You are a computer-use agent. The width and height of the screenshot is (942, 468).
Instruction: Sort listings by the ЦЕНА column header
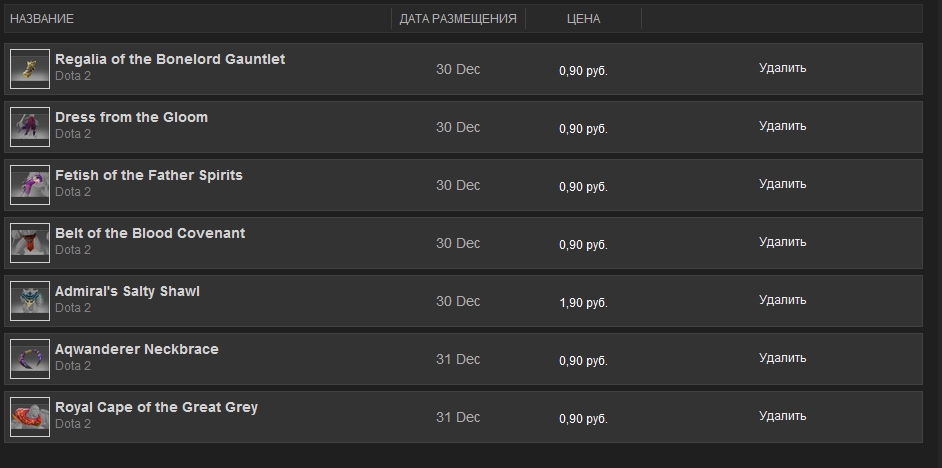(x=583, y=19)
